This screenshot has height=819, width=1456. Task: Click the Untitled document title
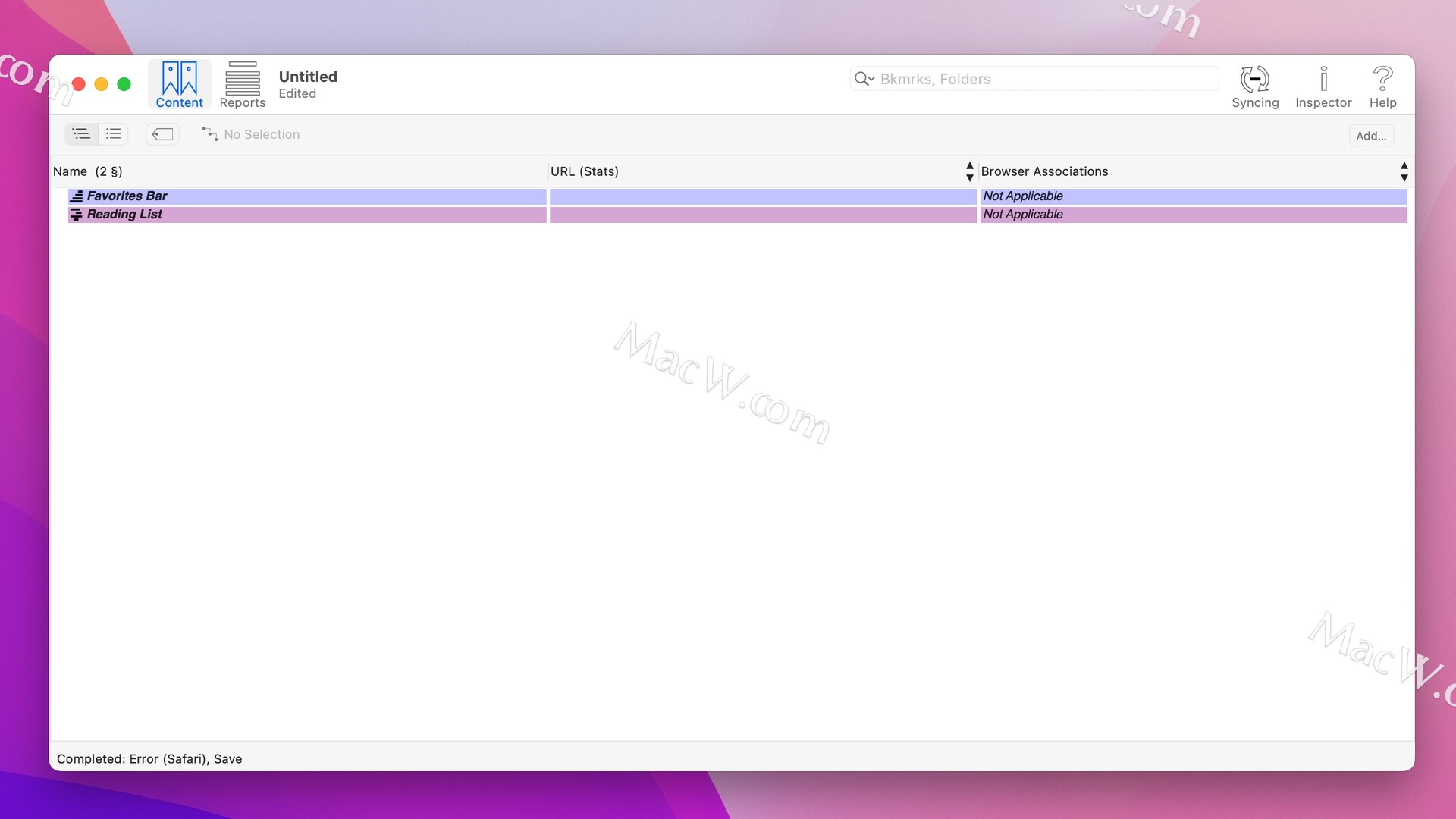tap(308, 77)
